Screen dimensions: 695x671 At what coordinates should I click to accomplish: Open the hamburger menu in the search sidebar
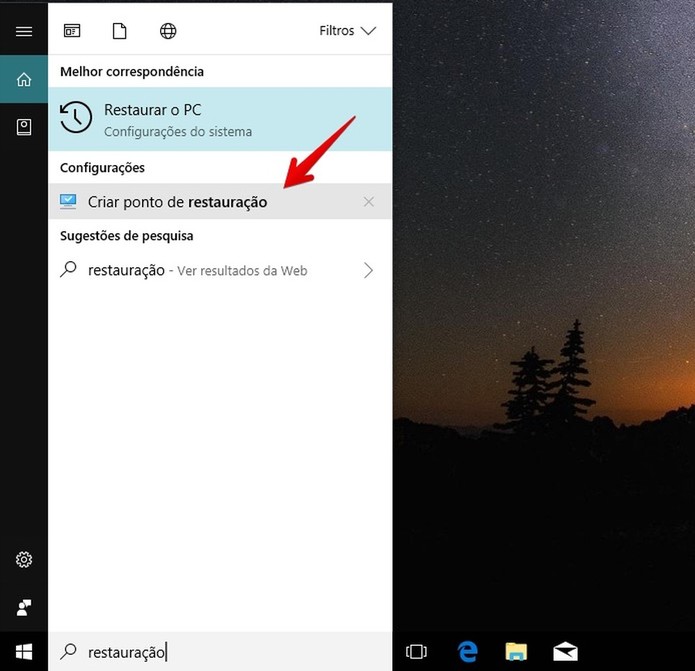[x=24, y=31]
